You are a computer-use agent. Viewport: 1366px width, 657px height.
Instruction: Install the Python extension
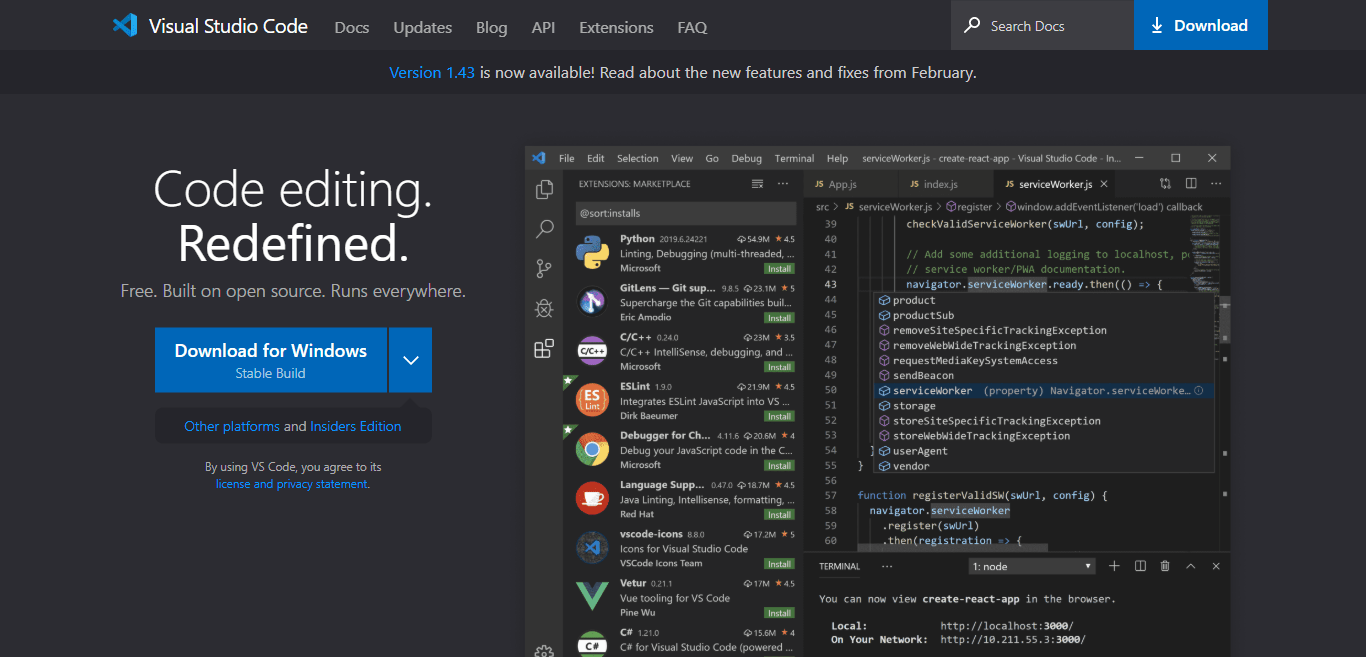779,268
